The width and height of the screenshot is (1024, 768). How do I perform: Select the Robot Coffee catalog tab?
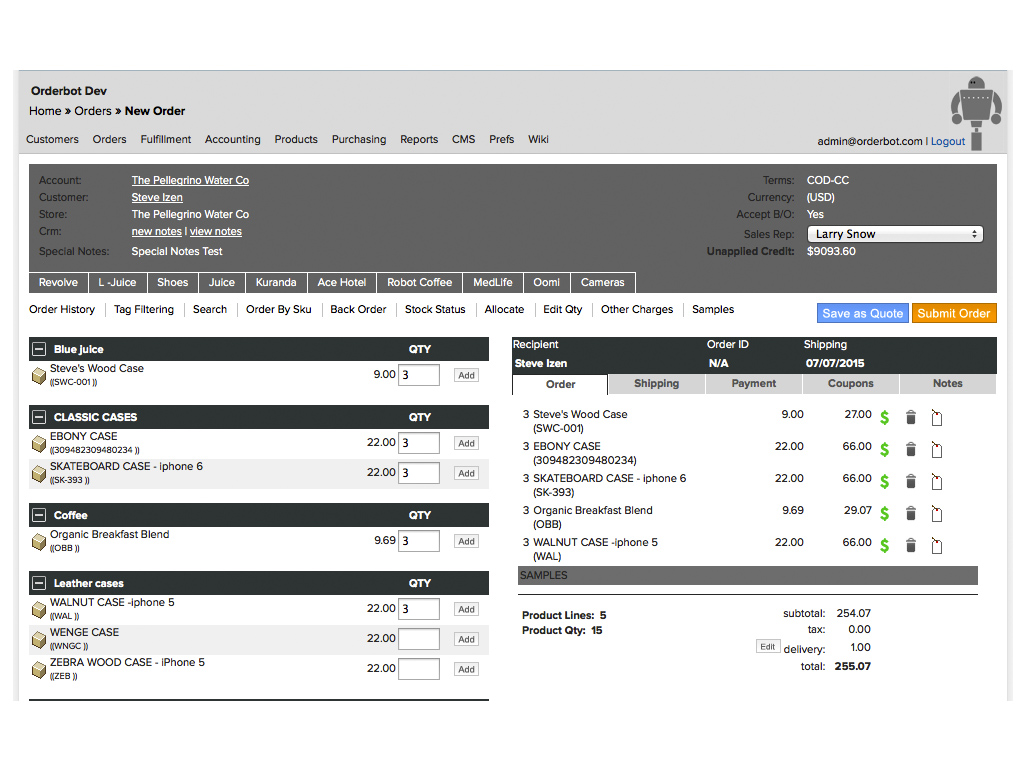pos(419,283)
